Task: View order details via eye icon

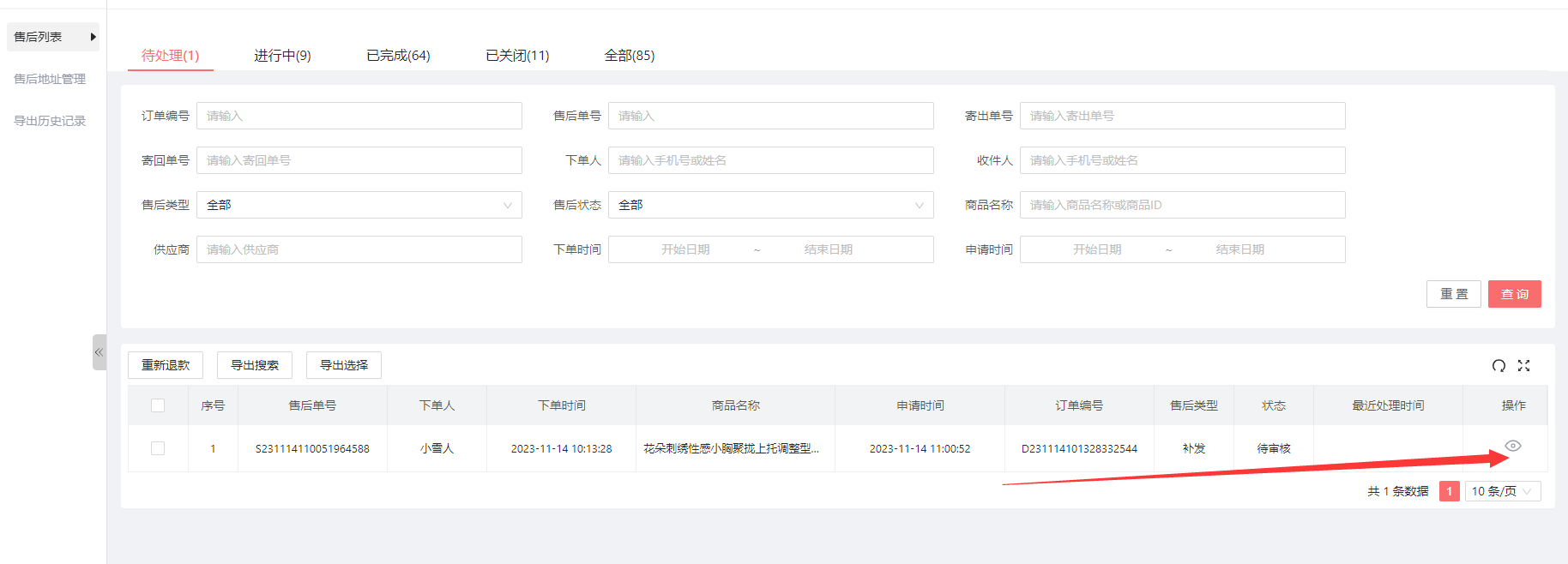Action: (1513, 446)
